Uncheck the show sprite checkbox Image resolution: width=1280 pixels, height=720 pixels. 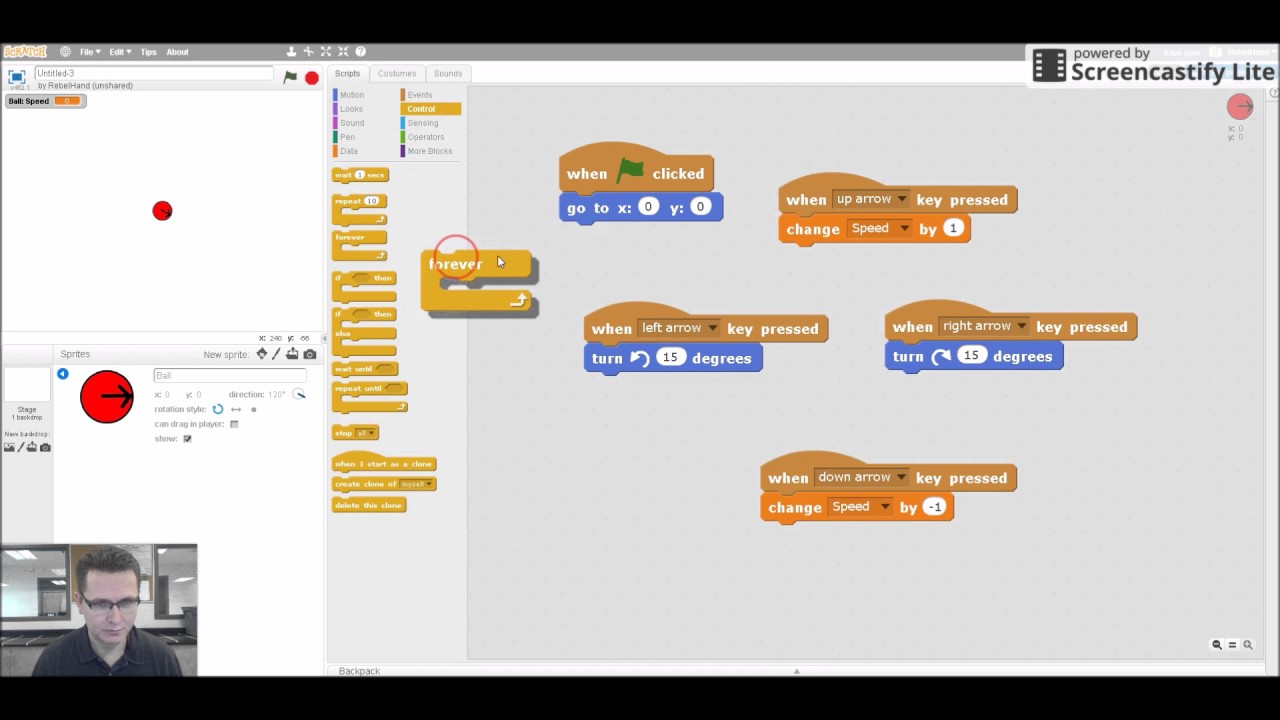pyautogui.click(x=187, y=439)
